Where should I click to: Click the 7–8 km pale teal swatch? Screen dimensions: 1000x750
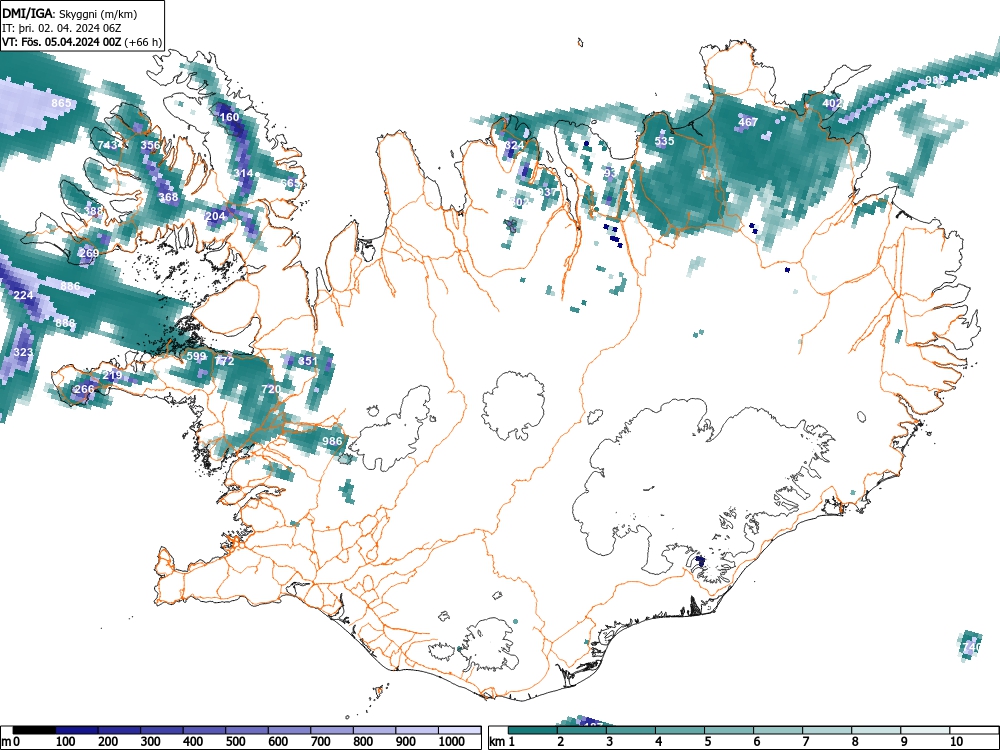[x=827, y=730]
